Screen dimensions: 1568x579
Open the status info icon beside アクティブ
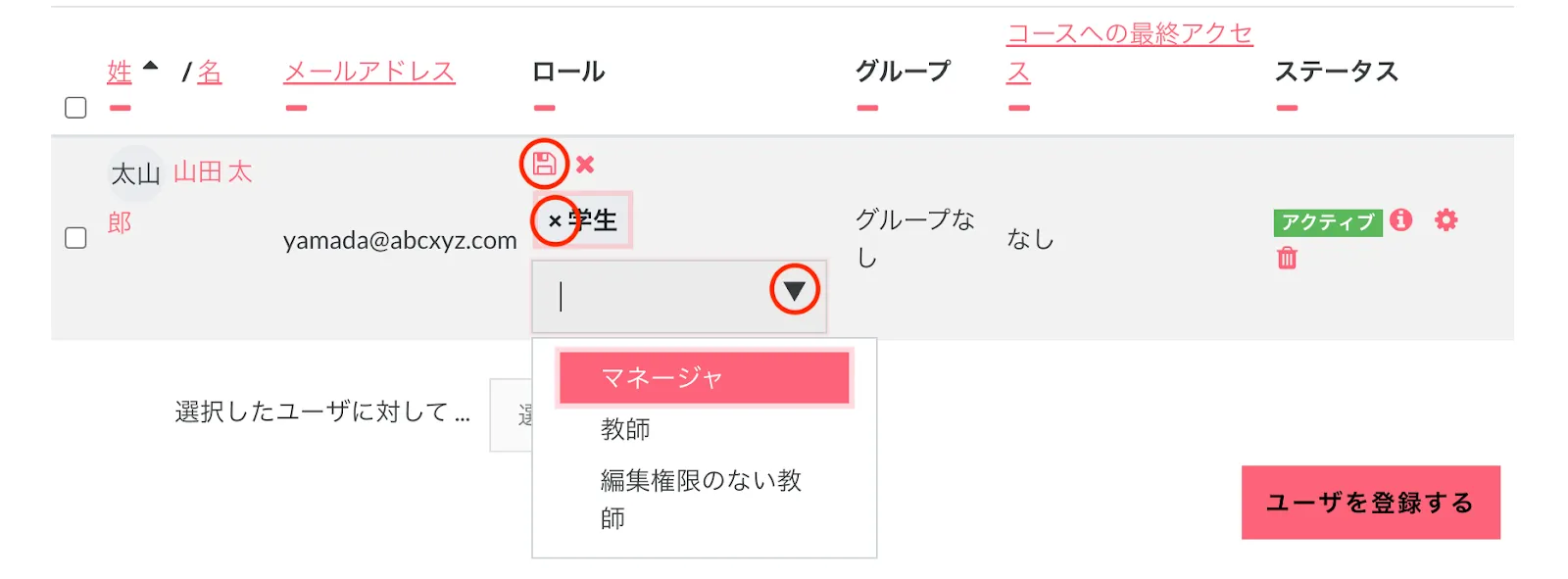(x=1401, y=219)
